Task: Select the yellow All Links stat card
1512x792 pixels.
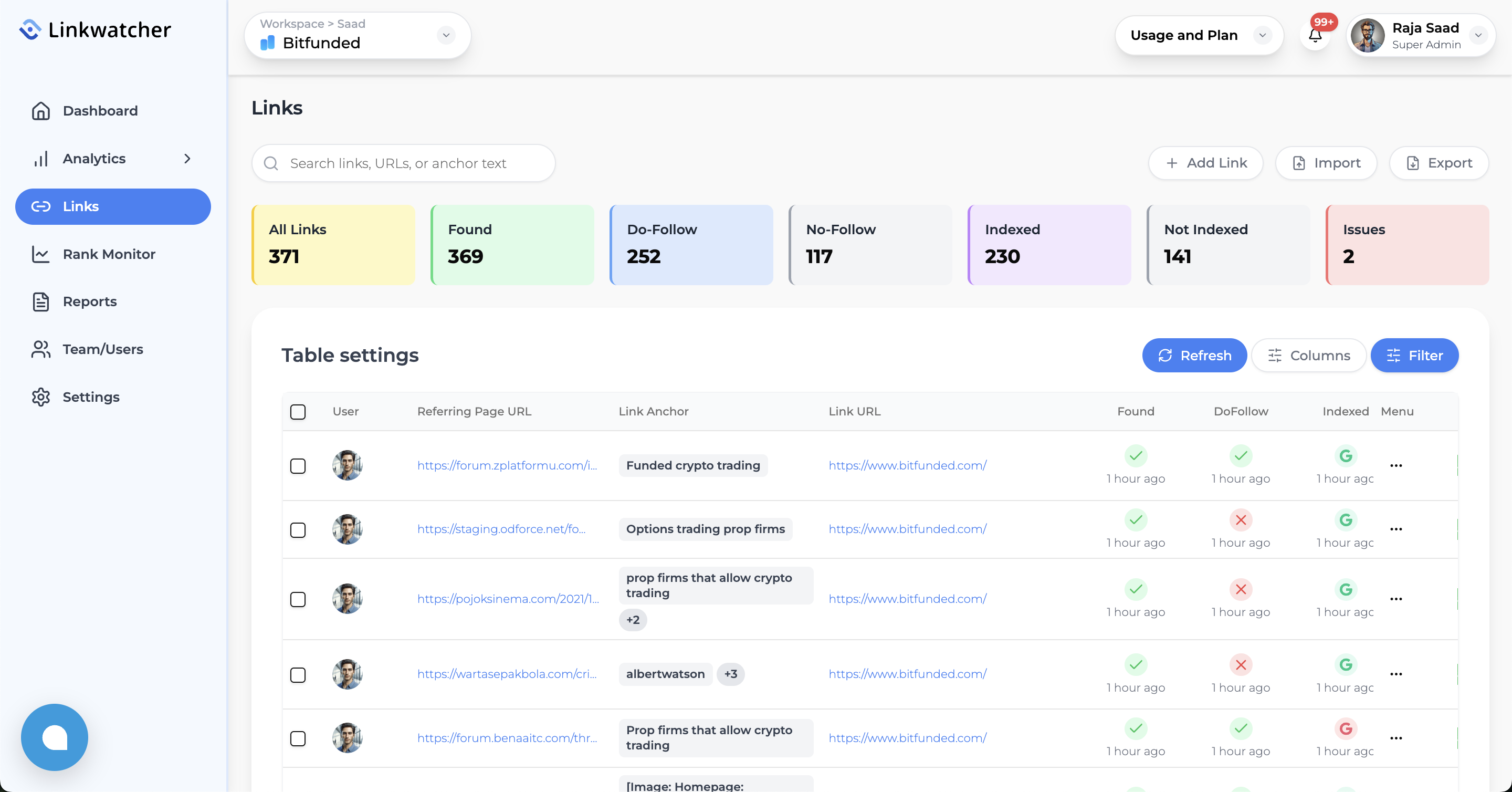Action: coord(333,245)
